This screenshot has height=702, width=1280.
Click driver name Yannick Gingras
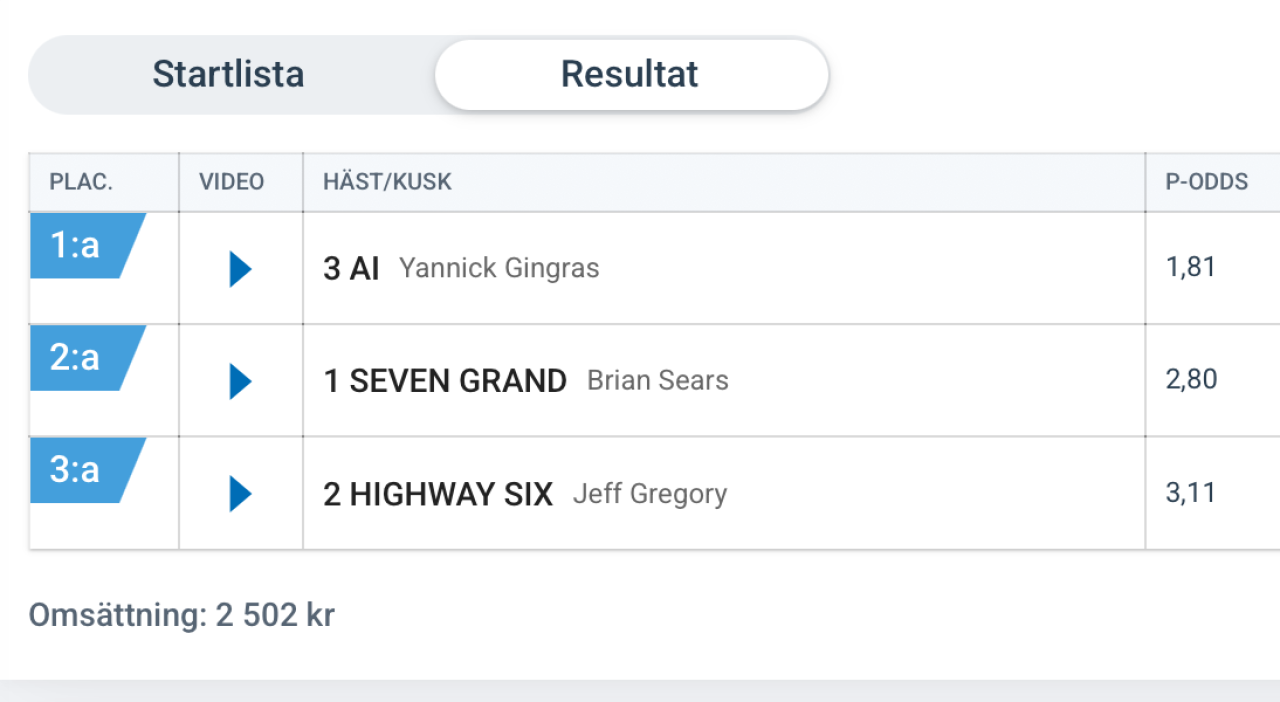tap(499, 268)
